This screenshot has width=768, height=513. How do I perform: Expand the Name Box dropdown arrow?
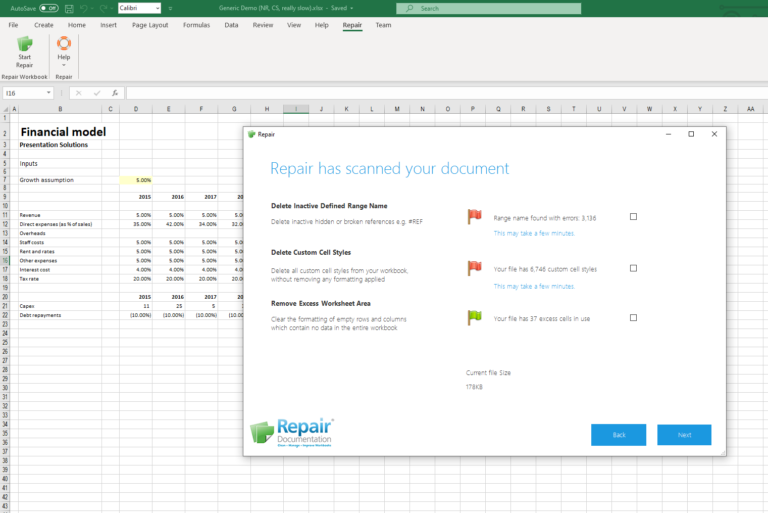coord(48,93)
